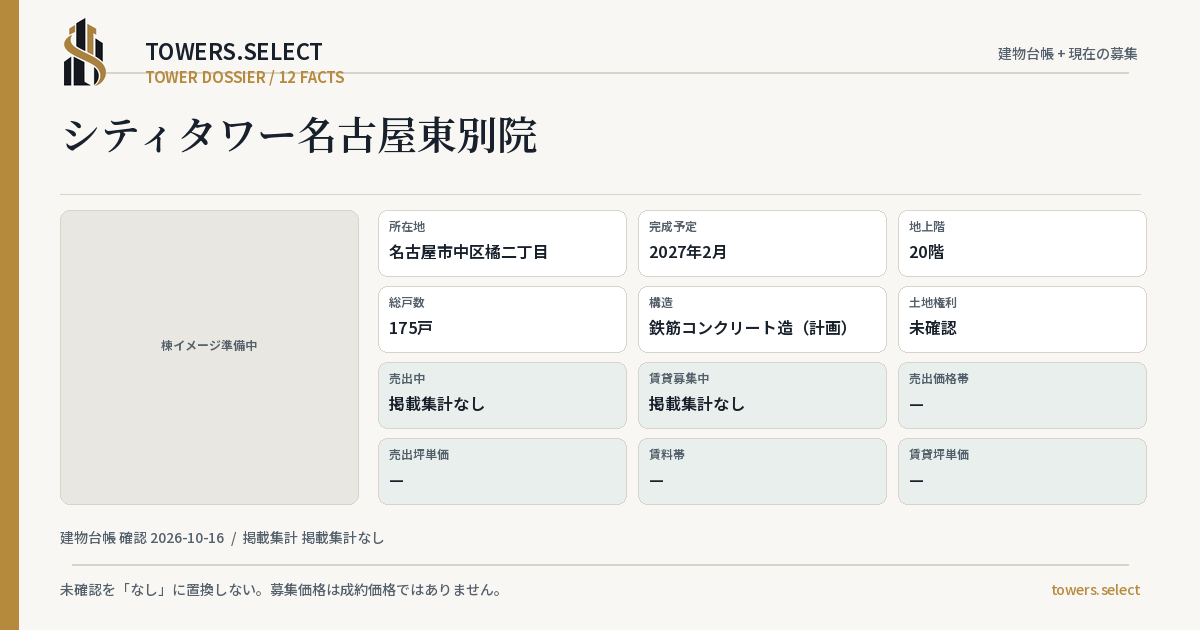Click the TOWERS.SELECT tower logo icon
This screenshot has width=1200, height=630.
coord(85,52)
